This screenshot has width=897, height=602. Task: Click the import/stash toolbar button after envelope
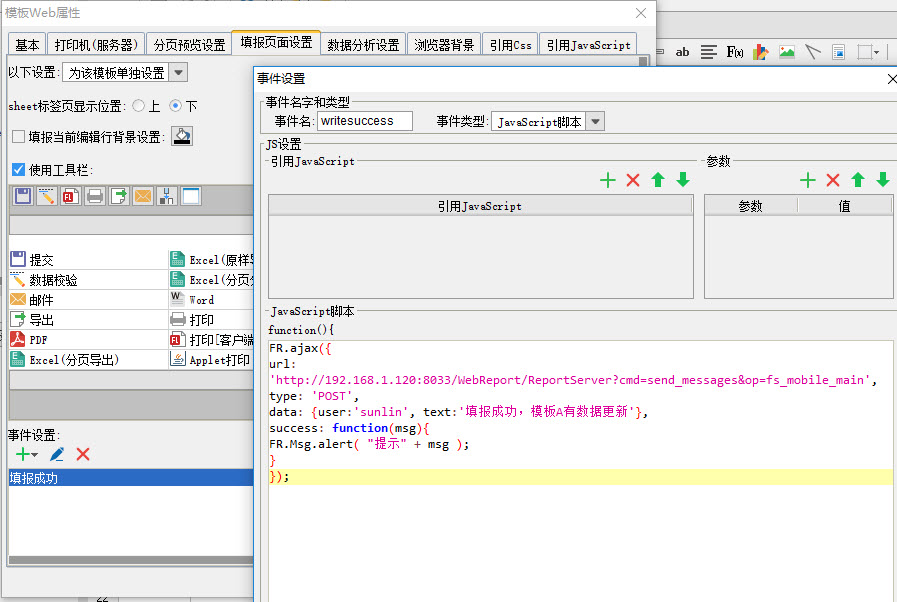[167, 196]
